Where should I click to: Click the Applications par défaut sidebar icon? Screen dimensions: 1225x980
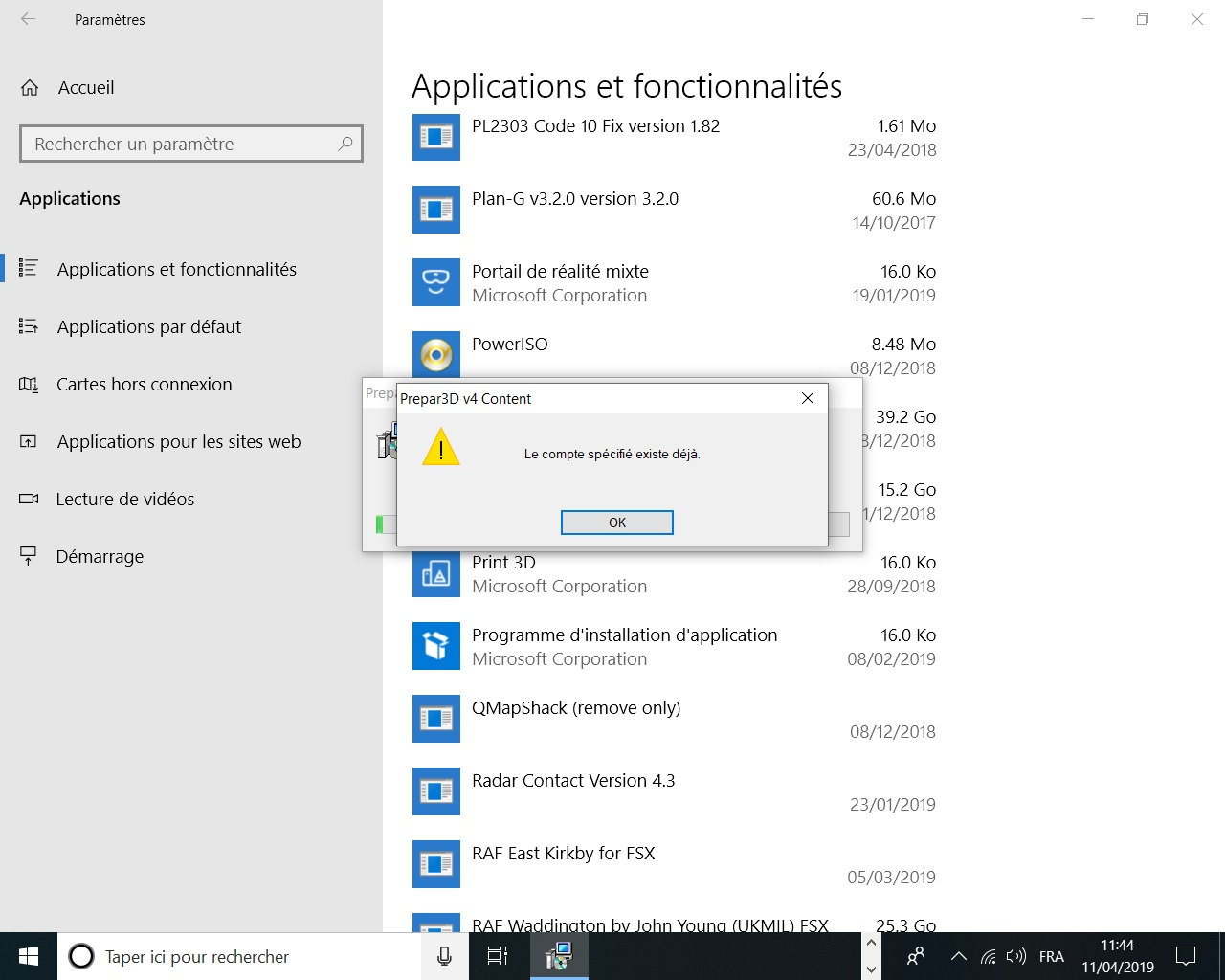[x=29, y=326]
